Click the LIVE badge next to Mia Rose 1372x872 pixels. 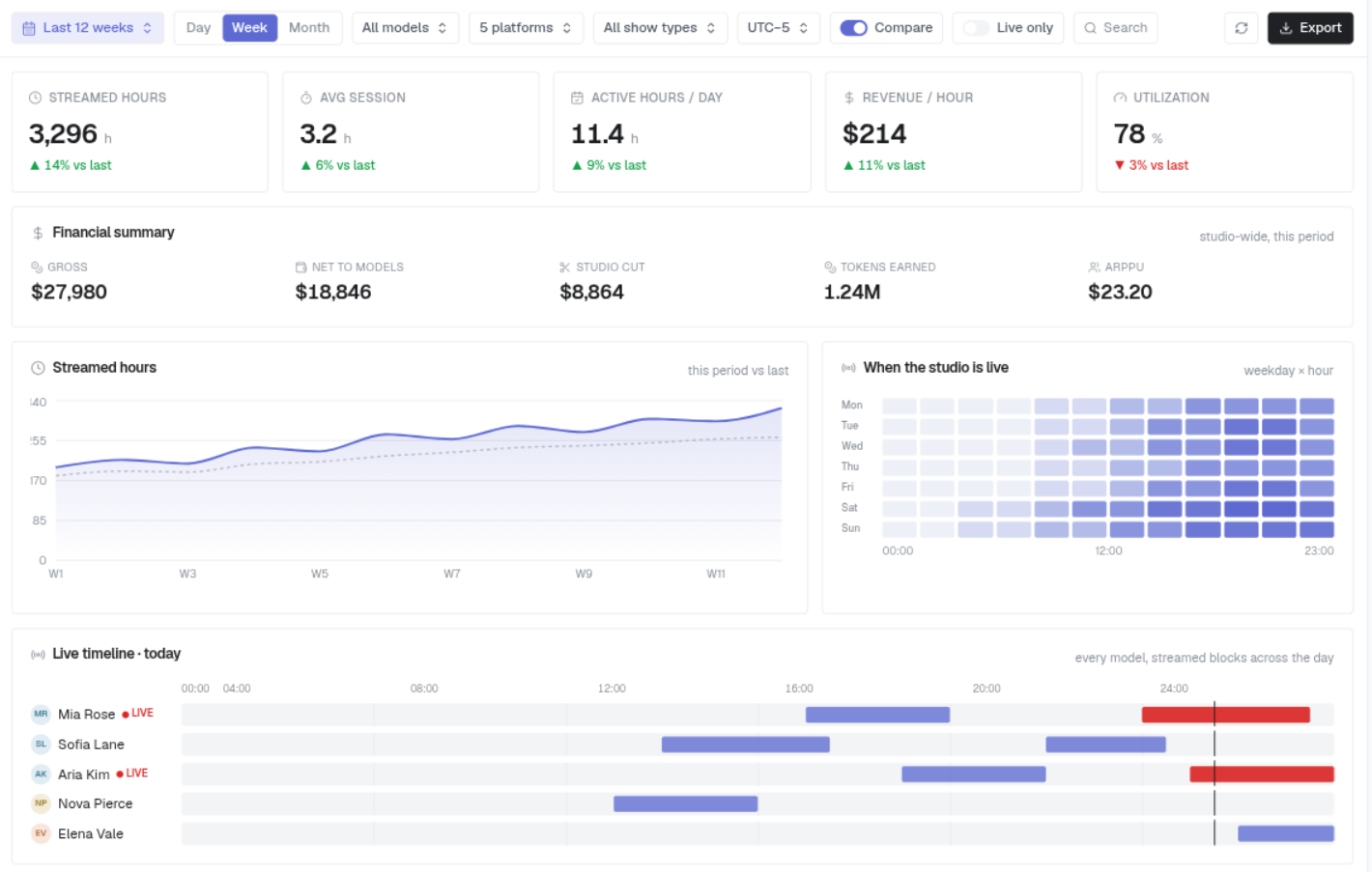[137, 714]
